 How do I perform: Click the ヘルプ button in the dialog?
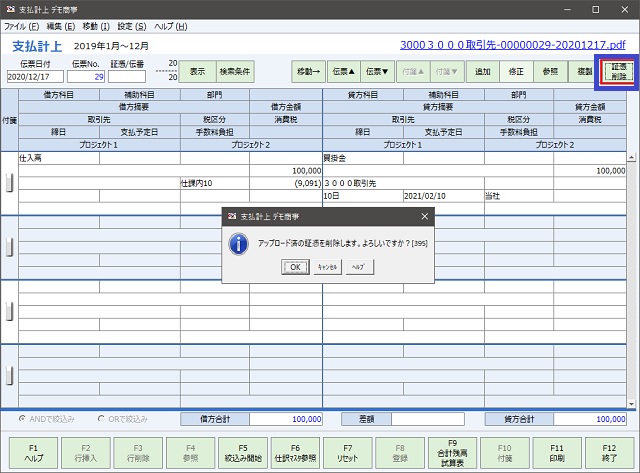pyautogui.click(x=360, y=267)
